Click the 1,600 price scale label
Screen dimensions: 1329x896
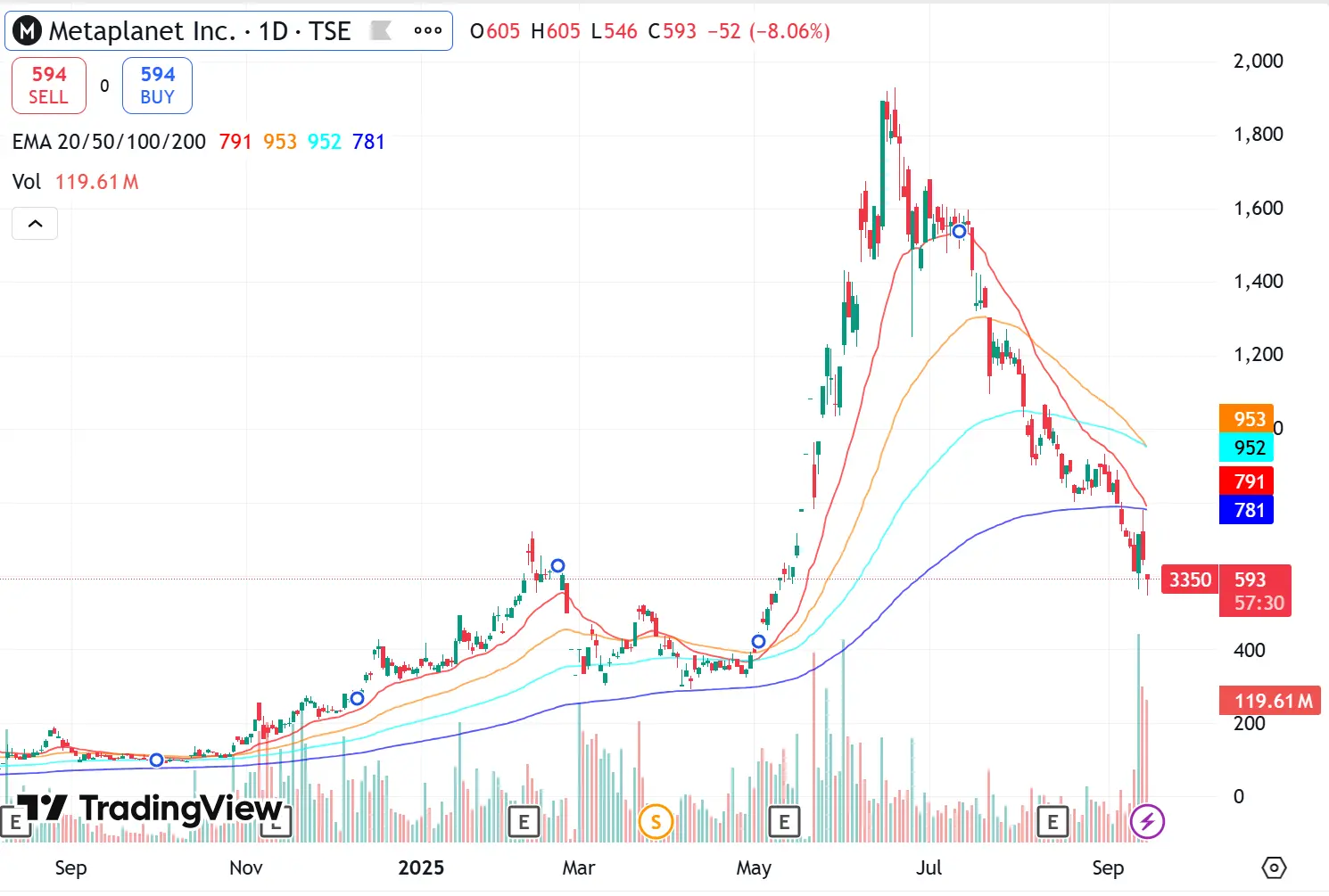point(1258,209)
